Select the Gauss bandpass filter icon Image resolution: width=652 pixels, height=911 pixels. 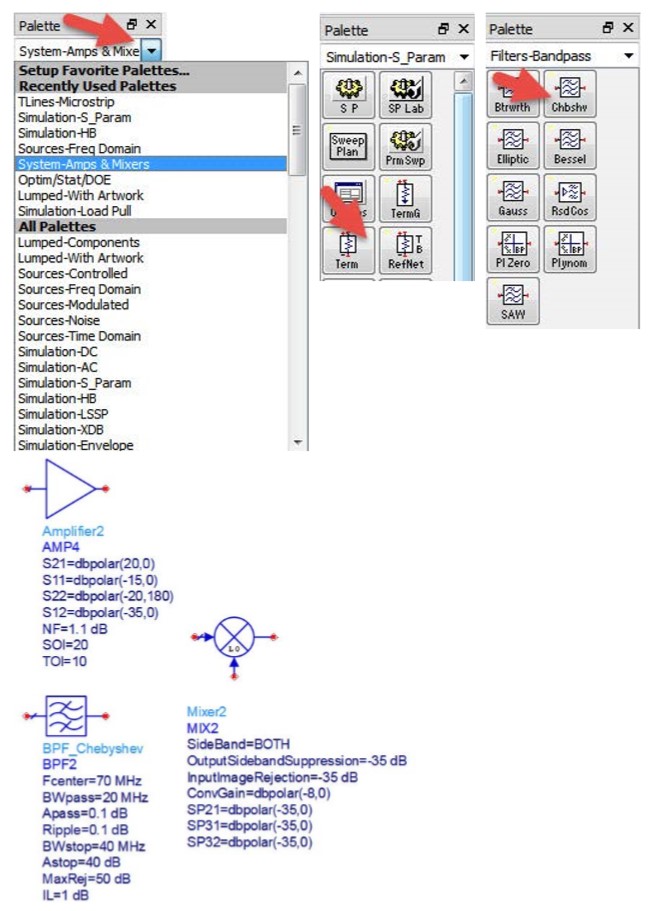tap(513, 198)
